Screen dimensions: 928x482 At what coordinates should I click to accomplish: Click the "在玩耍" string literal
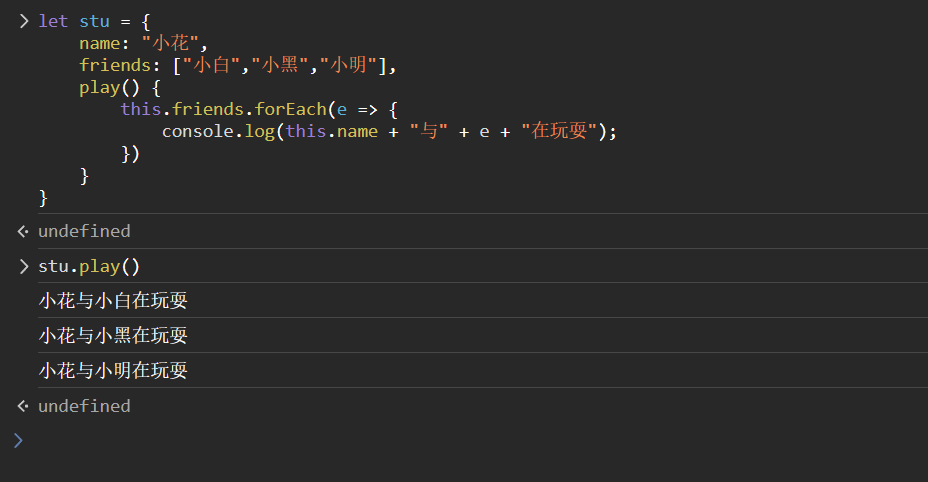tap(559, 132)
